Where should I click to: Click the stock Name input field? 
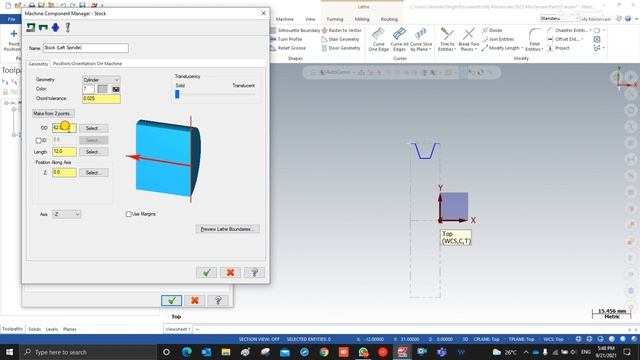click(x=86, y=48)
